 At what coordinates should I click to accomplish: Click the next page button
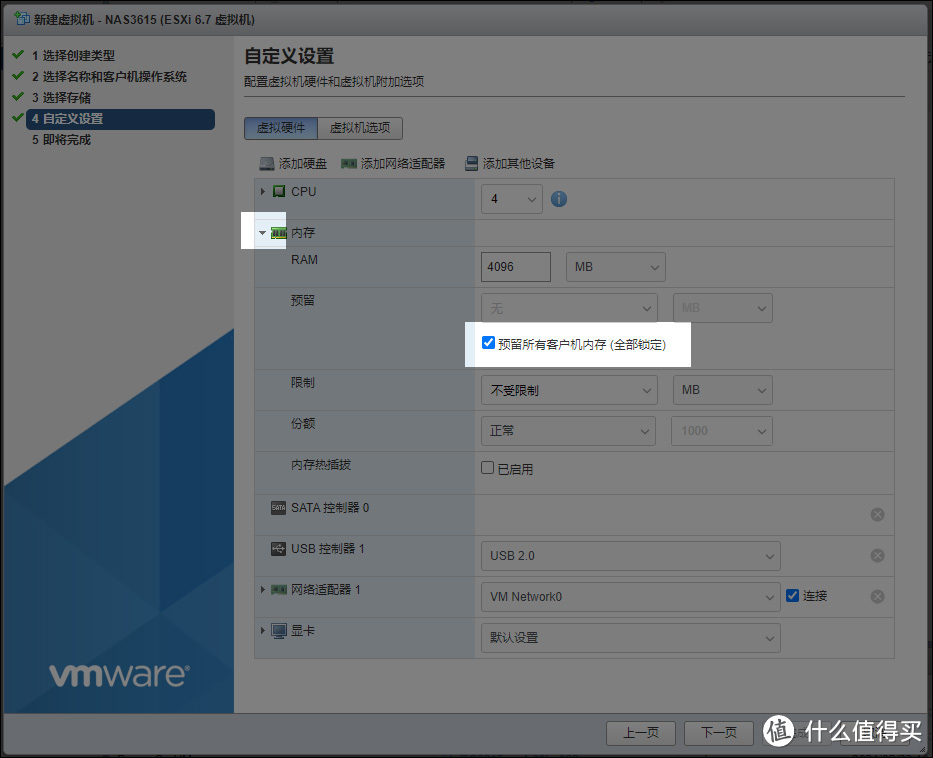pyautogui.click(x=718, y=733)
